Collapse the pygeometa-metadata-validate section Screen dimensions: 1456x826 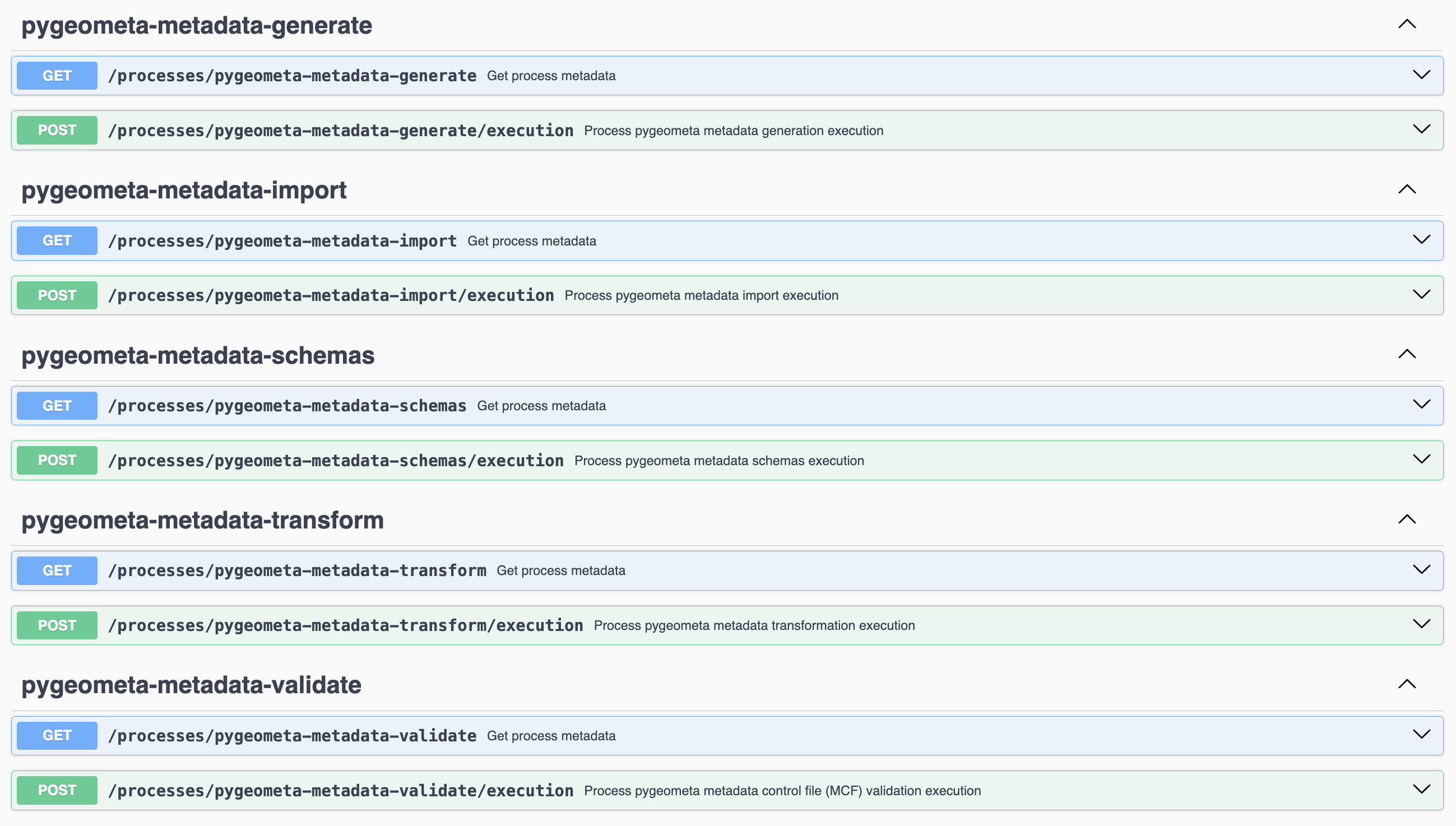(1407, 684)
